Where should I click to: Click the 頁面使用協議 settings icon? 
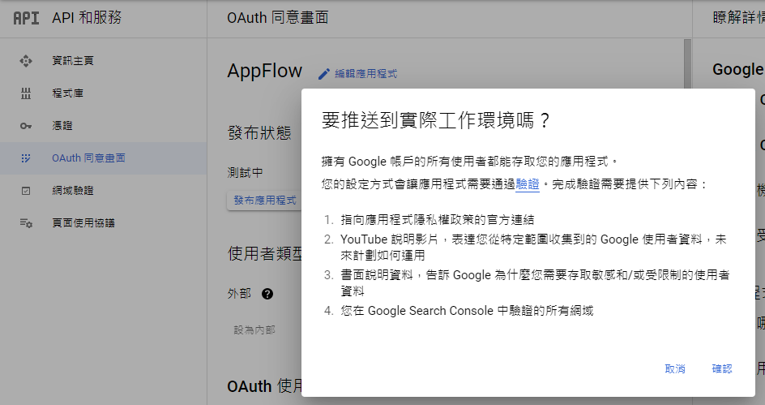coord(26,223)
